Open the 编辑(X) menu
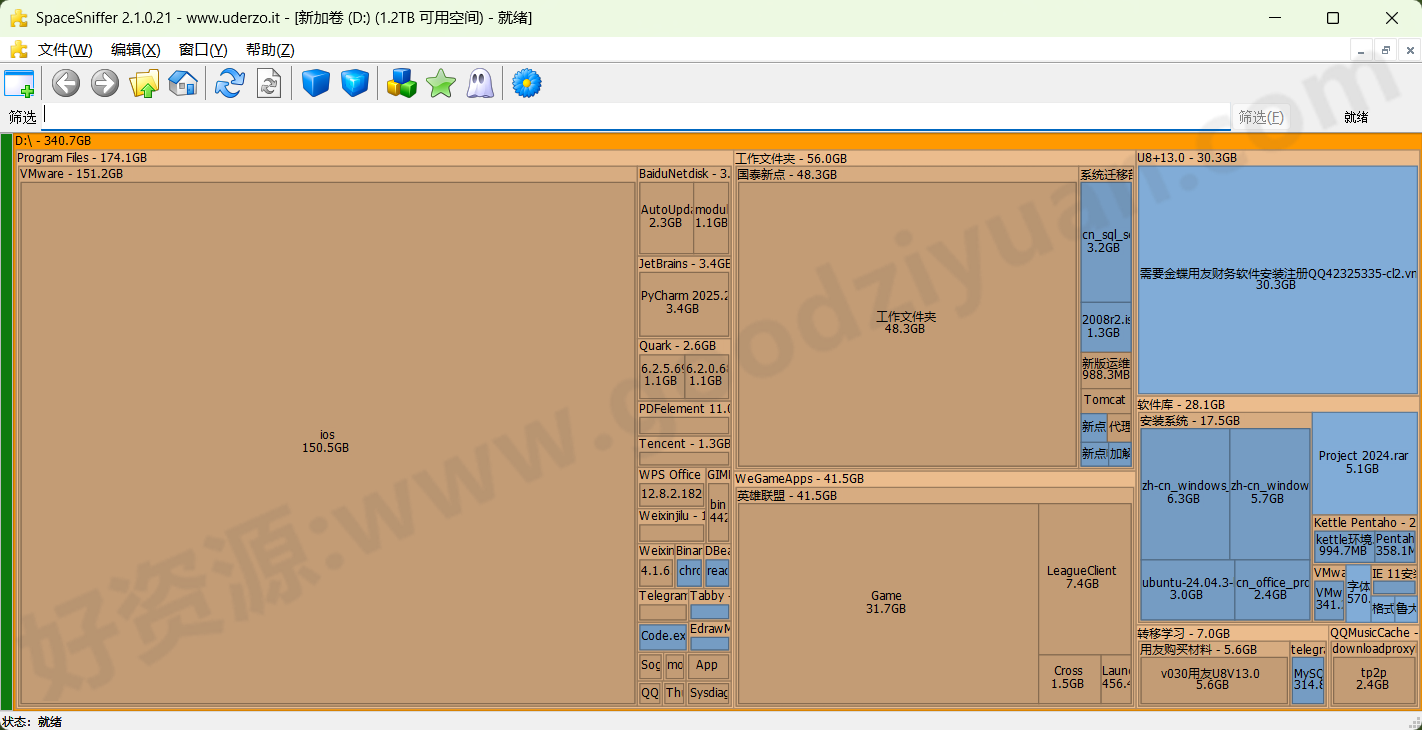Viewport: 1422px width, 730px height. tap(136, 49)
